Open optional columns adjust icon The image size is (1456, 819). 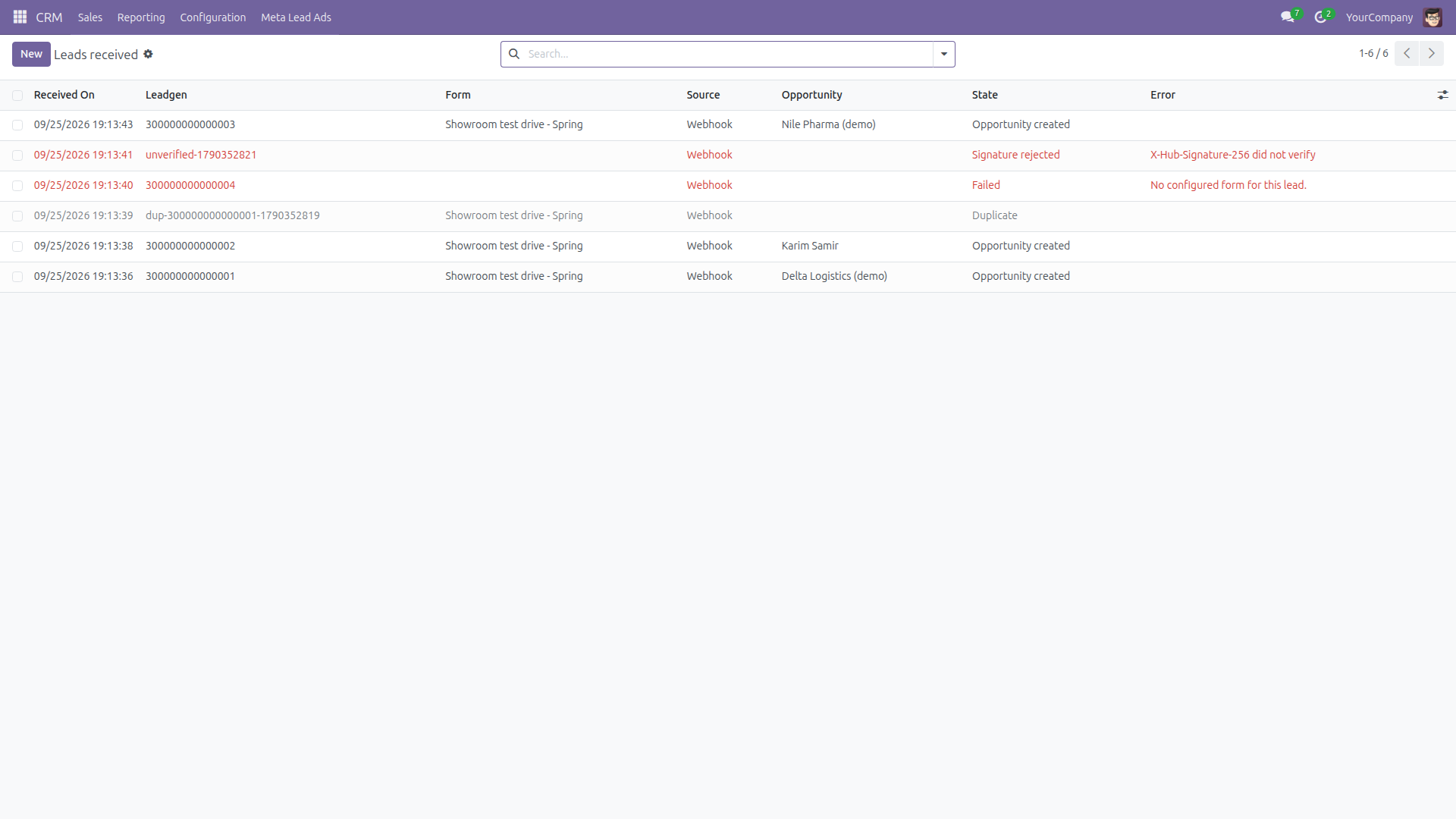(1442, 95)
